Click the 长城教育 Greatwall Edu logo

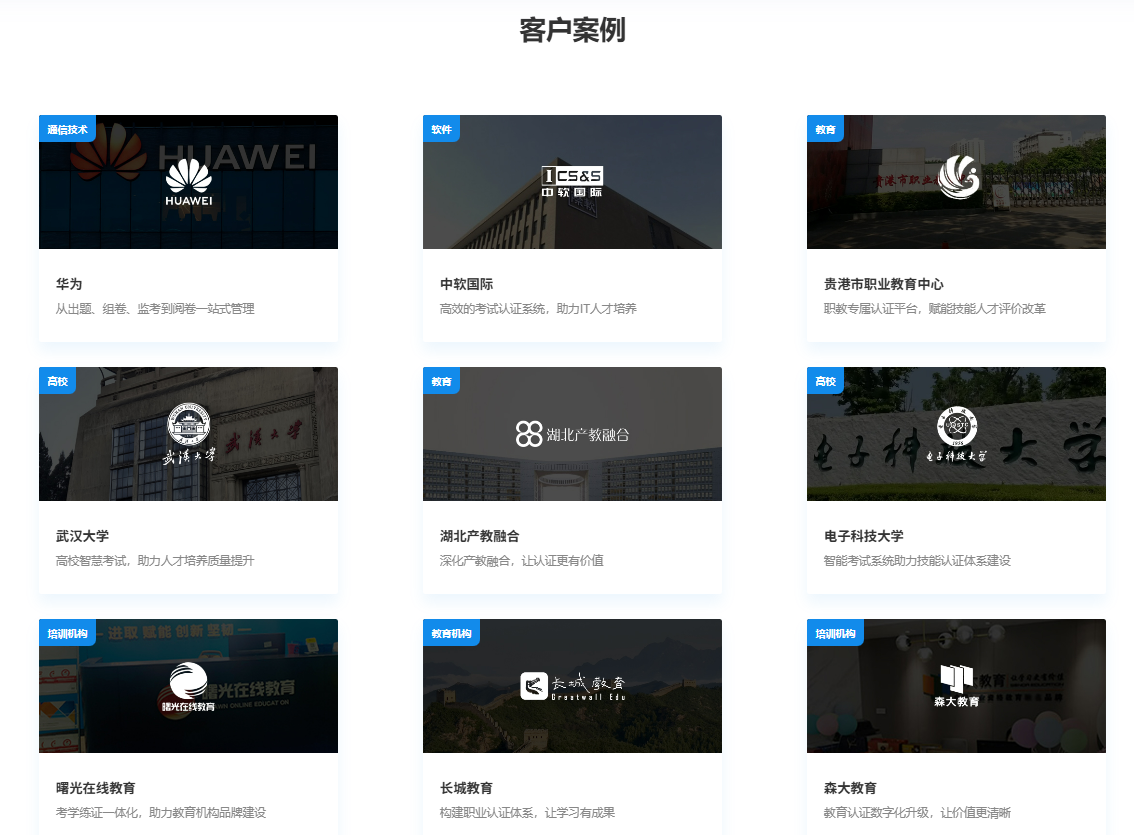click(572, 686)
